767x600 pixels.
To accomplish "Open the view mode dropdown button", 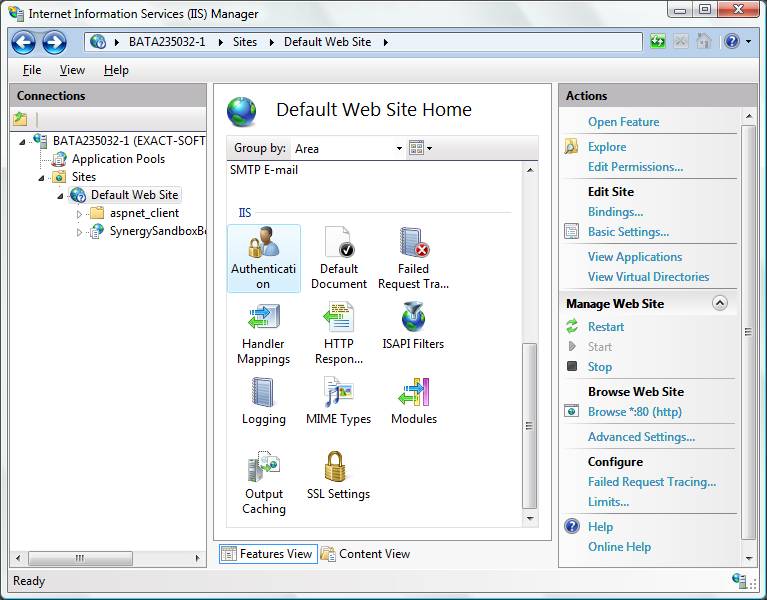I will (421, 148).
